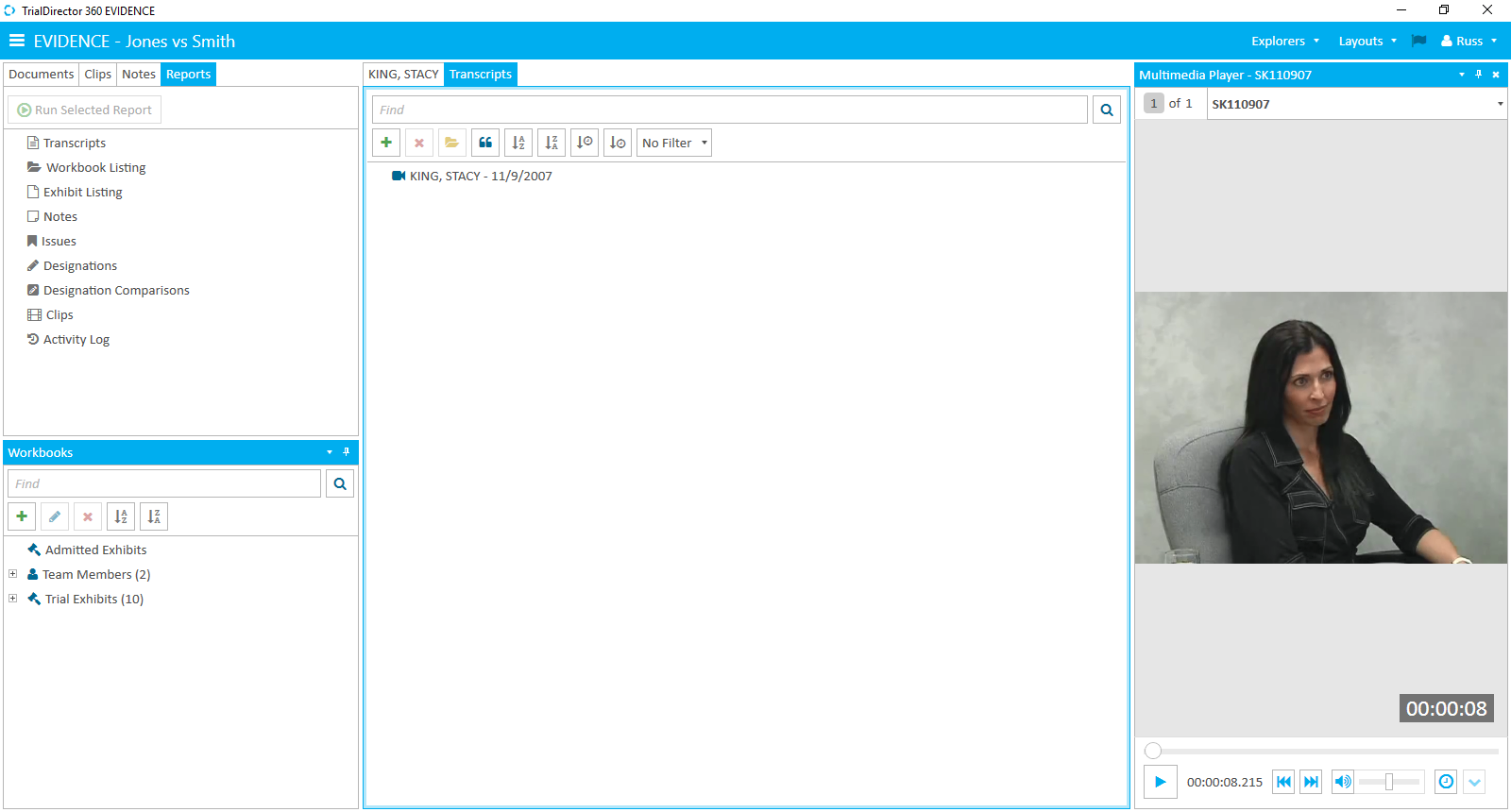Sort transcripts Z to A
Image resolution: width=1511 pixels, height=812 pixels.
[x=552, y=143]
